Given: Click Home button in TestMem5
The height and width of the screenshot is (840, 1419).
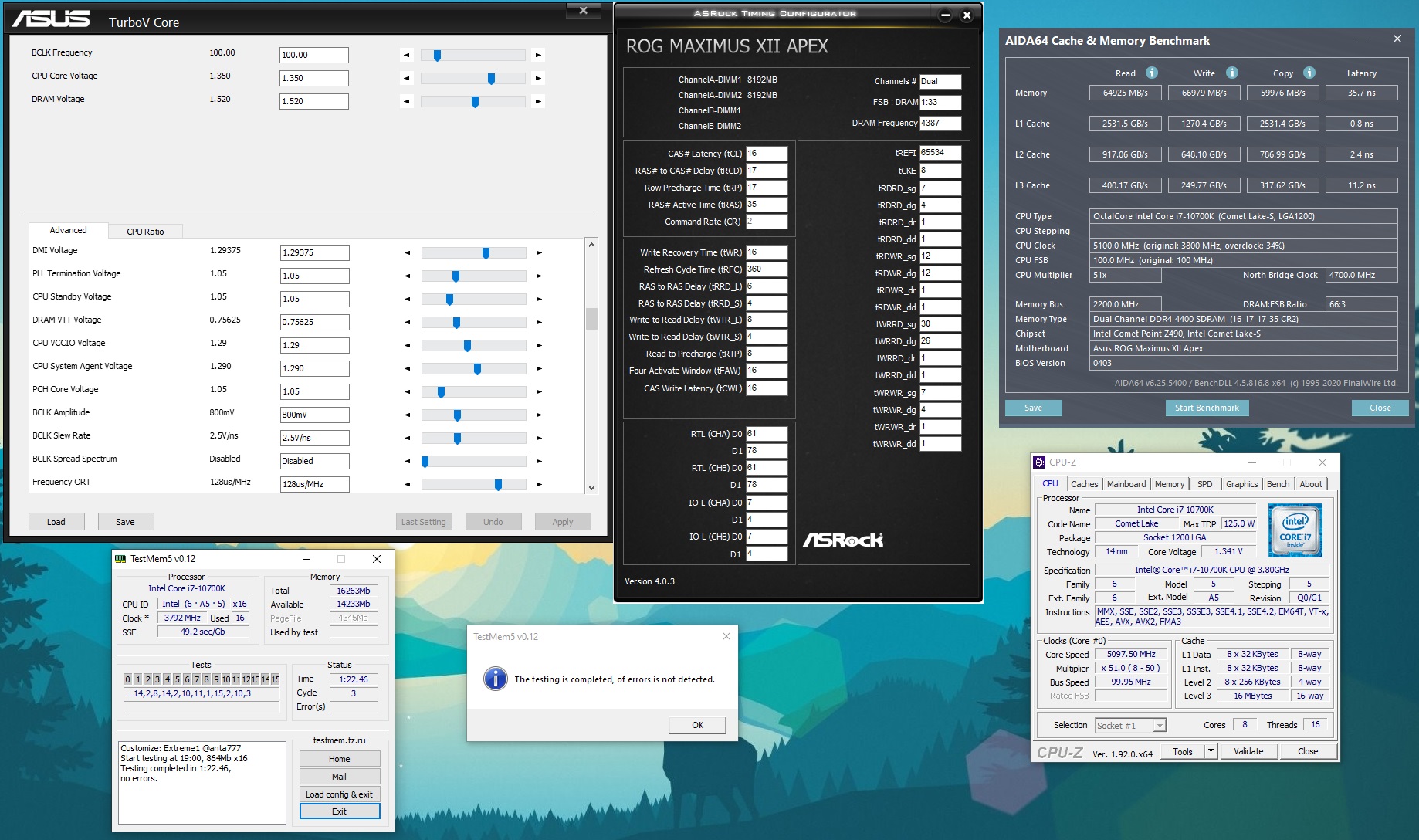Looking at the screenshot, I should pyautogui.click(x=340, y=759).
